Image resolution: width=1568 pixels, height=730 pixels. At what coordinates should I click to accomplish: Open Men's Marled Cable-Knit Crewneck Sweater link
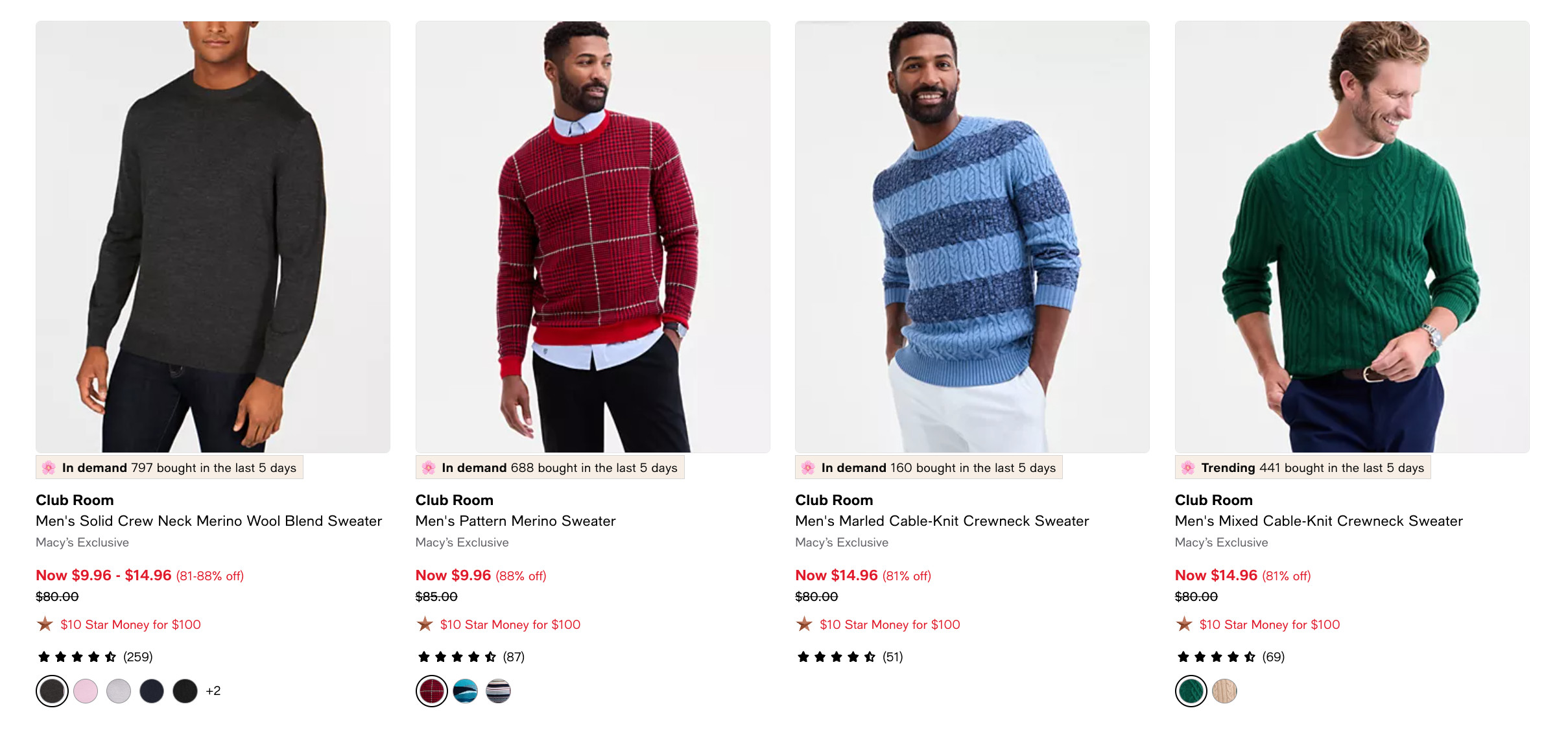[x=942, y=521]
